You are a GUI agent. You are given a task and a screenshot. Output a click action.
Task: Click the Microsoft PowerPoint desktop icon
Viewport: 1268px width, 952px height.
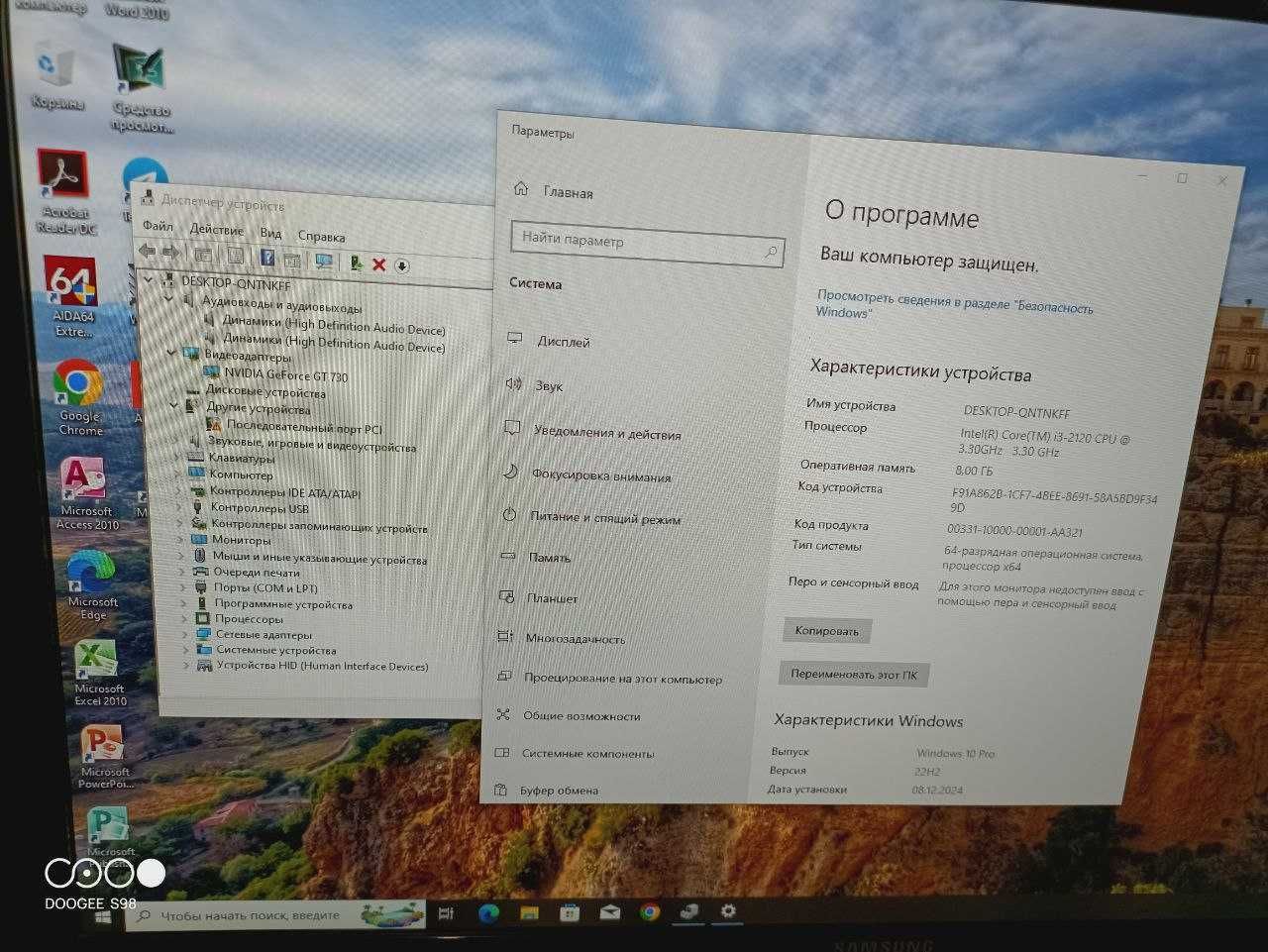point(105,757)
